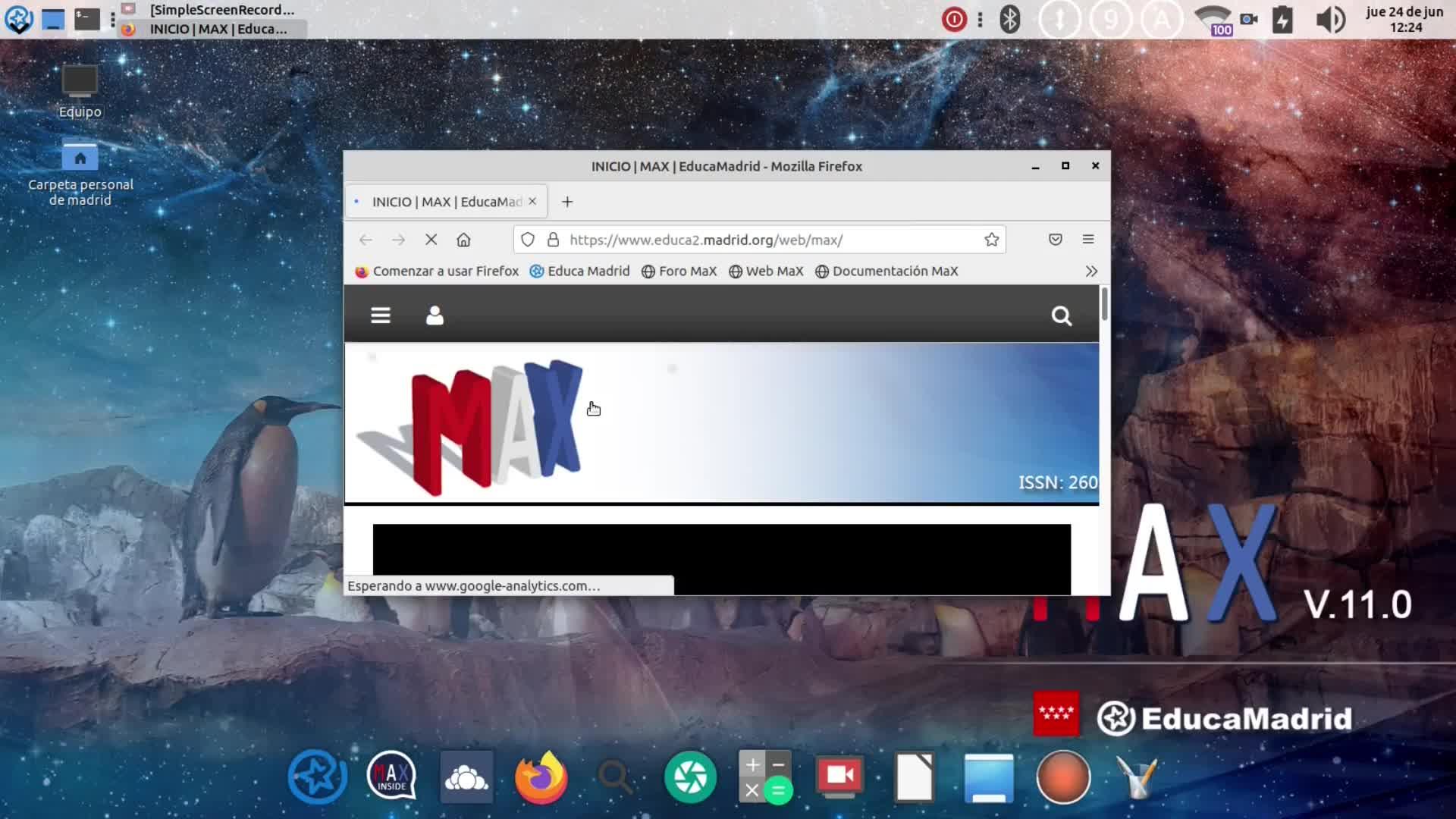This screenshot has width=1456, height=819.
Task: Show the tracking protection shield info
Action: click(x=528, y=240)
